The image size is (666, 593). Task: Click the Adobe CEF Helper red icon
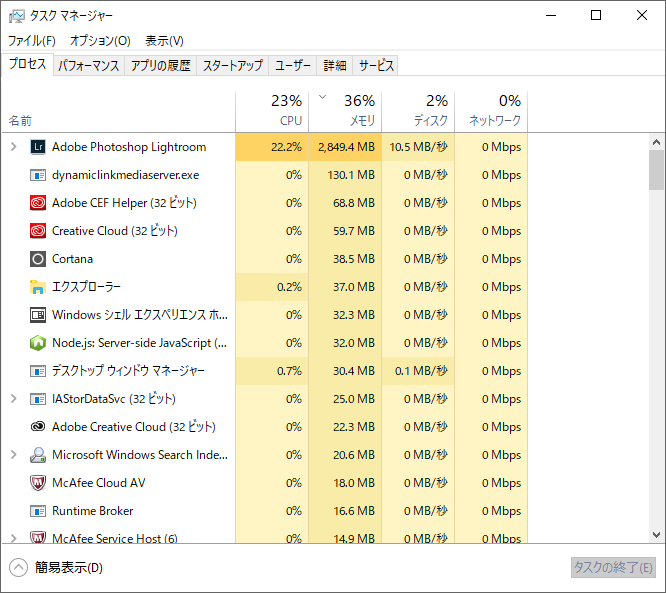tap(38, 203)
